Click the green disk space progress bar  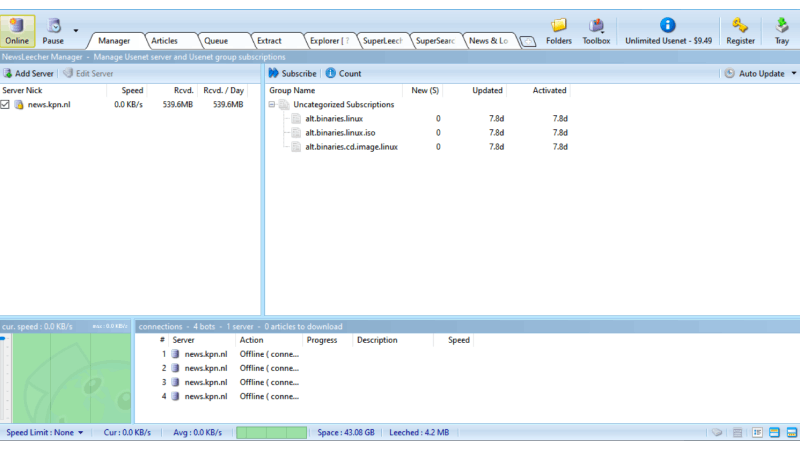click(271, 433)
